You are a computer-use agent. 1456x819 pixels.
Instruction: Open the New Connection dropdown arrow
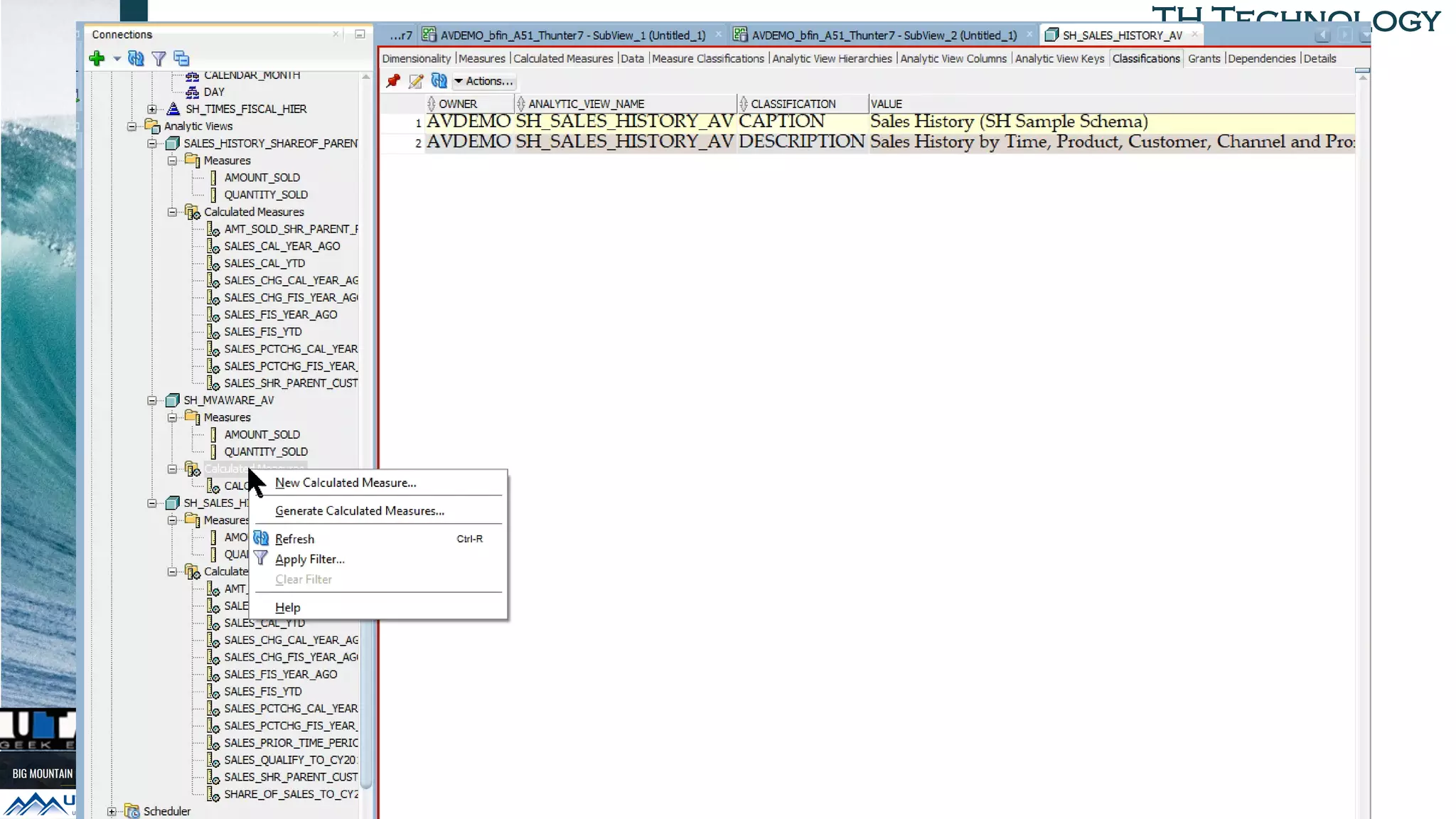pyautogui.click(x=117, y=59)
